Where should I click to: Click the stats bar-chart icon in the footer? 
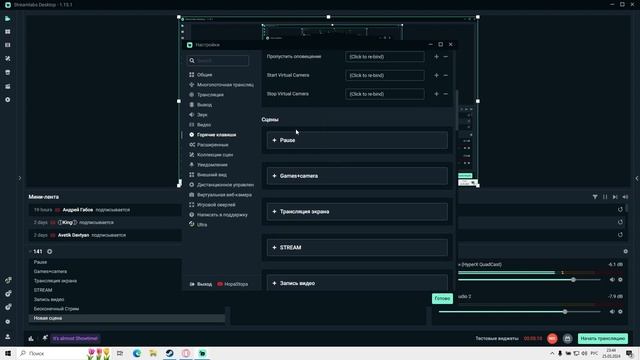pyautogui.click(x=31, y=338)
